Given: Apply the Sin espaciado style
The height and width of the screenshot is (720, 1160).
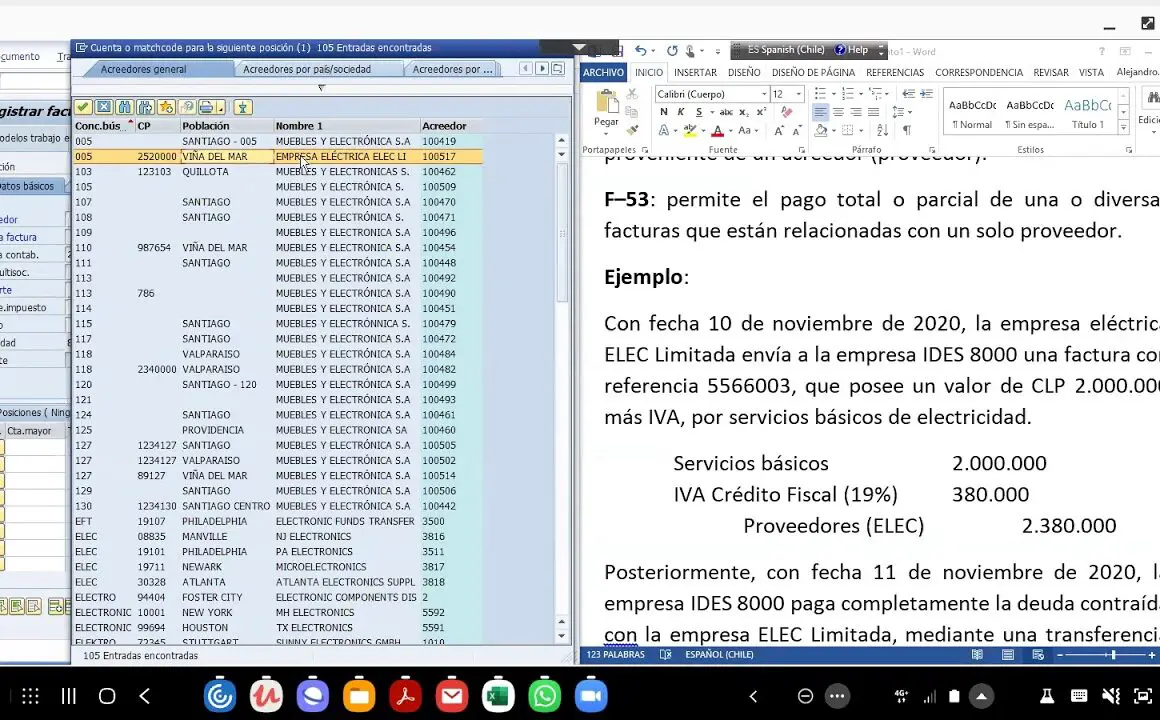Looking at the screenshot, I should tap(1030, 112).
